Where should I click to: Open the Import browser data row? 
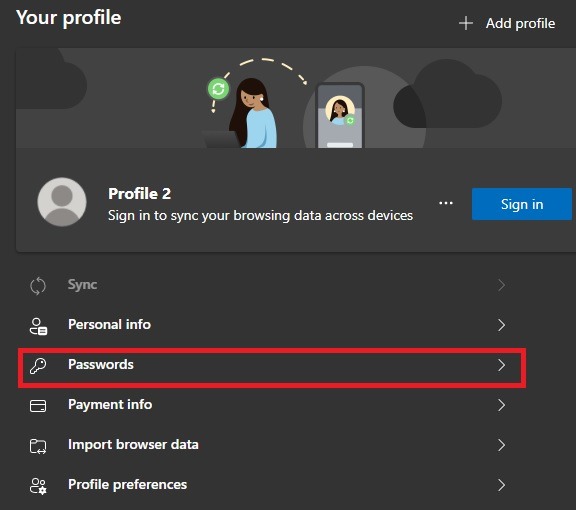(272, 445)
